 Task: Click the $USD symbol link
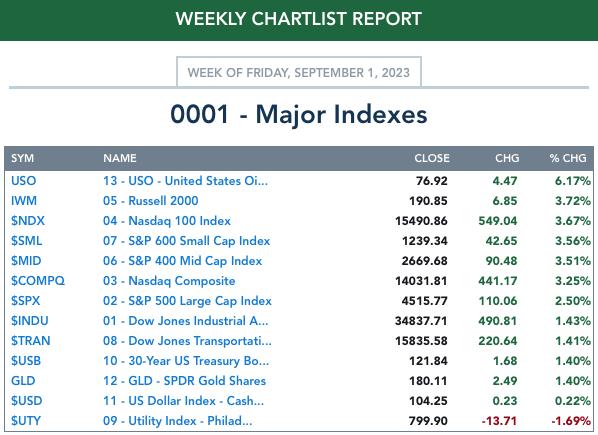[26, 401]
